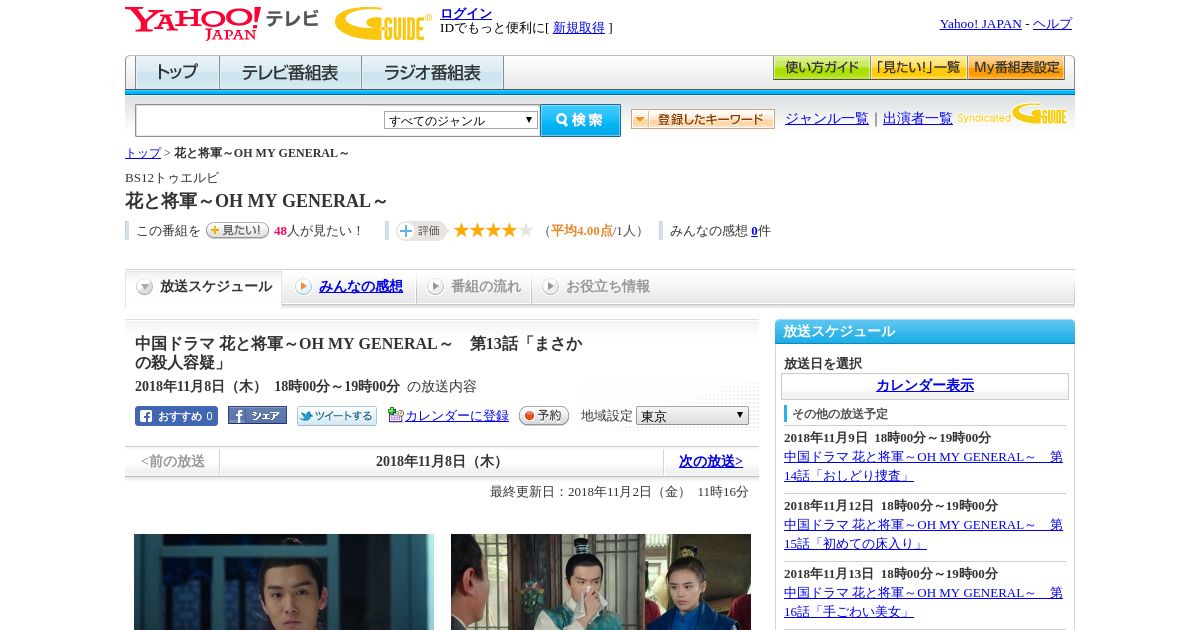Click the 48人が見たい! count text
Screen dimensions: 1200x630
click(x=319, y=230)
